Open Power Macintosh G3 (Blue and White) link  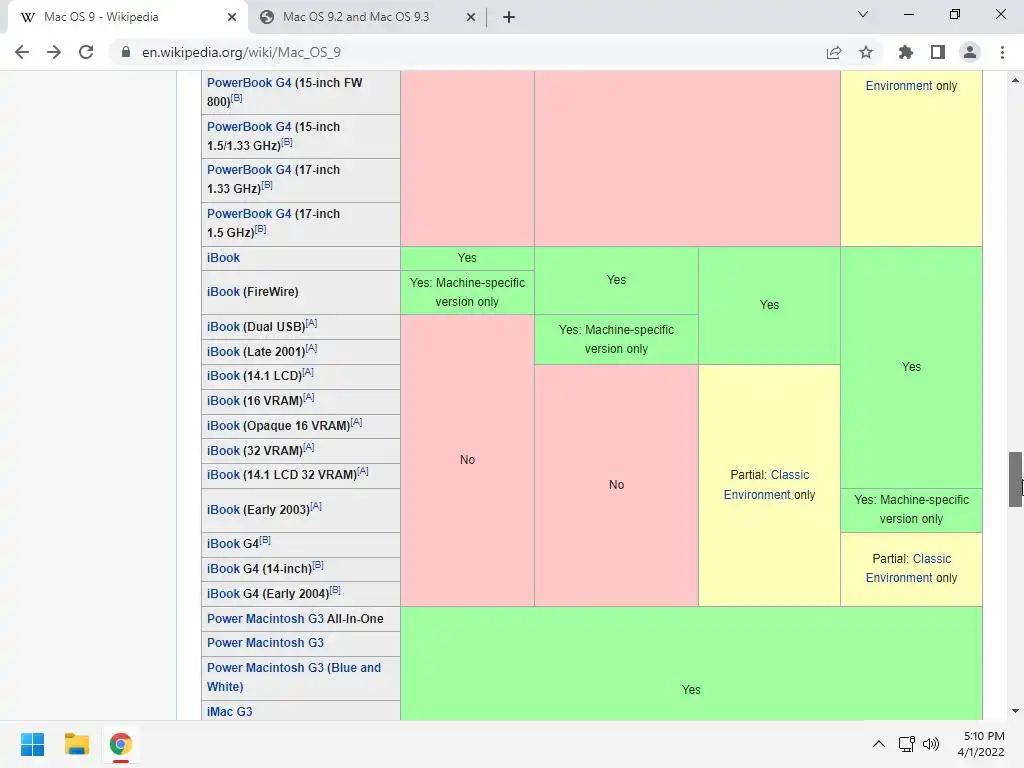click(294, 677)
